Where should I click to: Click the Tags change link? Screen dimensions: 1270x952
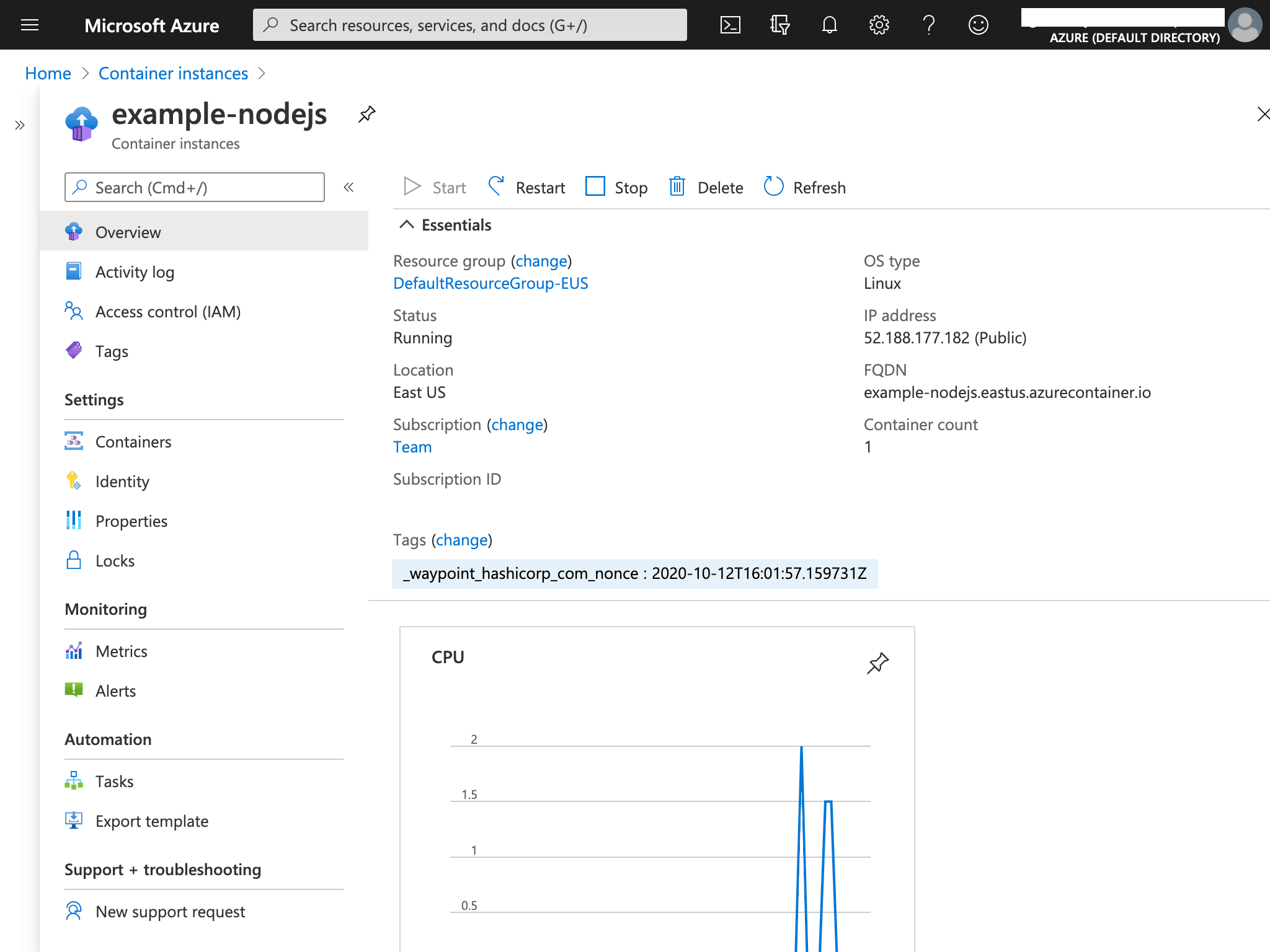(462, 540)
